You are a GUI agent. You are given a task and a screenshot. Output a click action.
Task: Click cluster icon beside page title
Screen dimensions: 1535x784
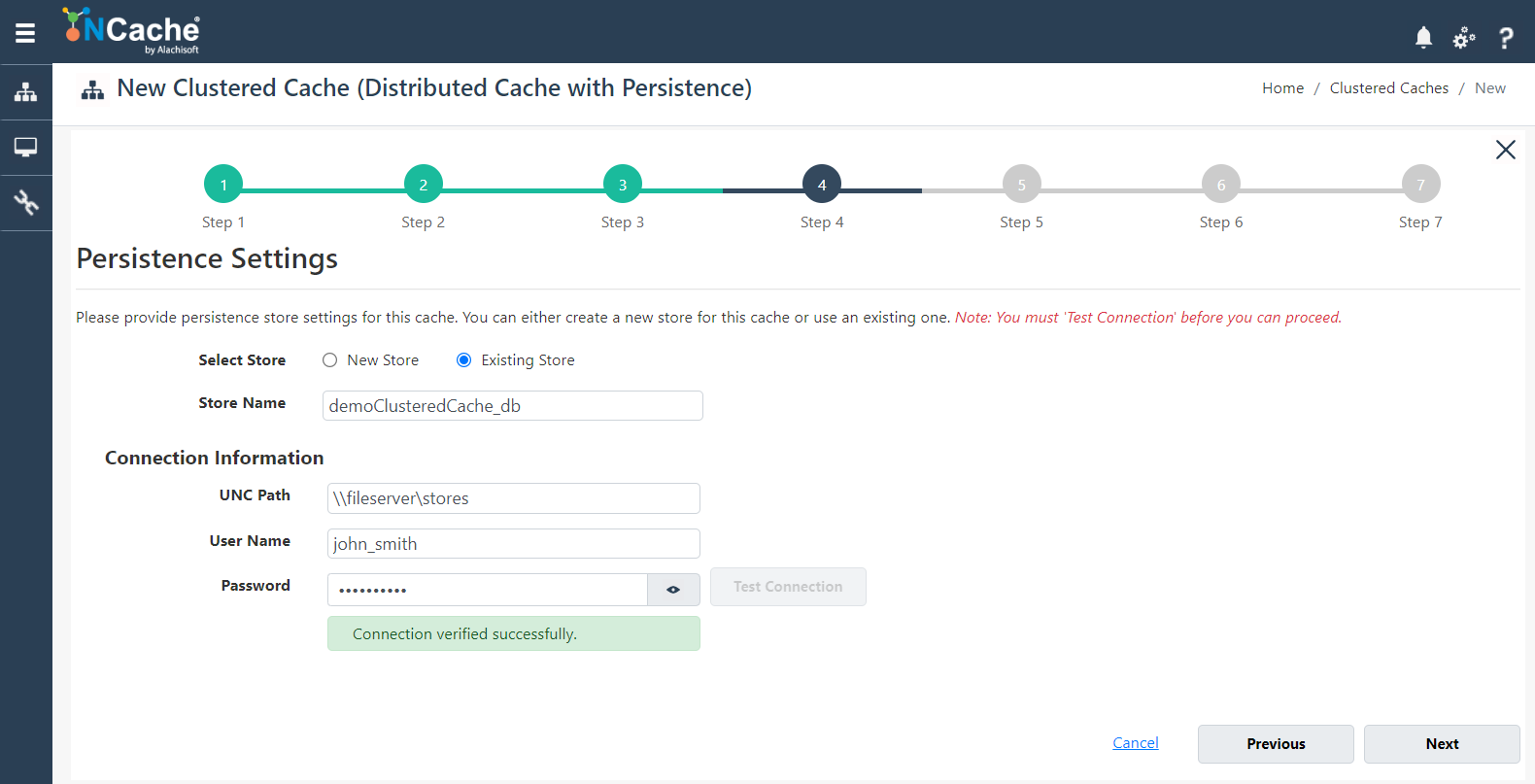[92, 90]
